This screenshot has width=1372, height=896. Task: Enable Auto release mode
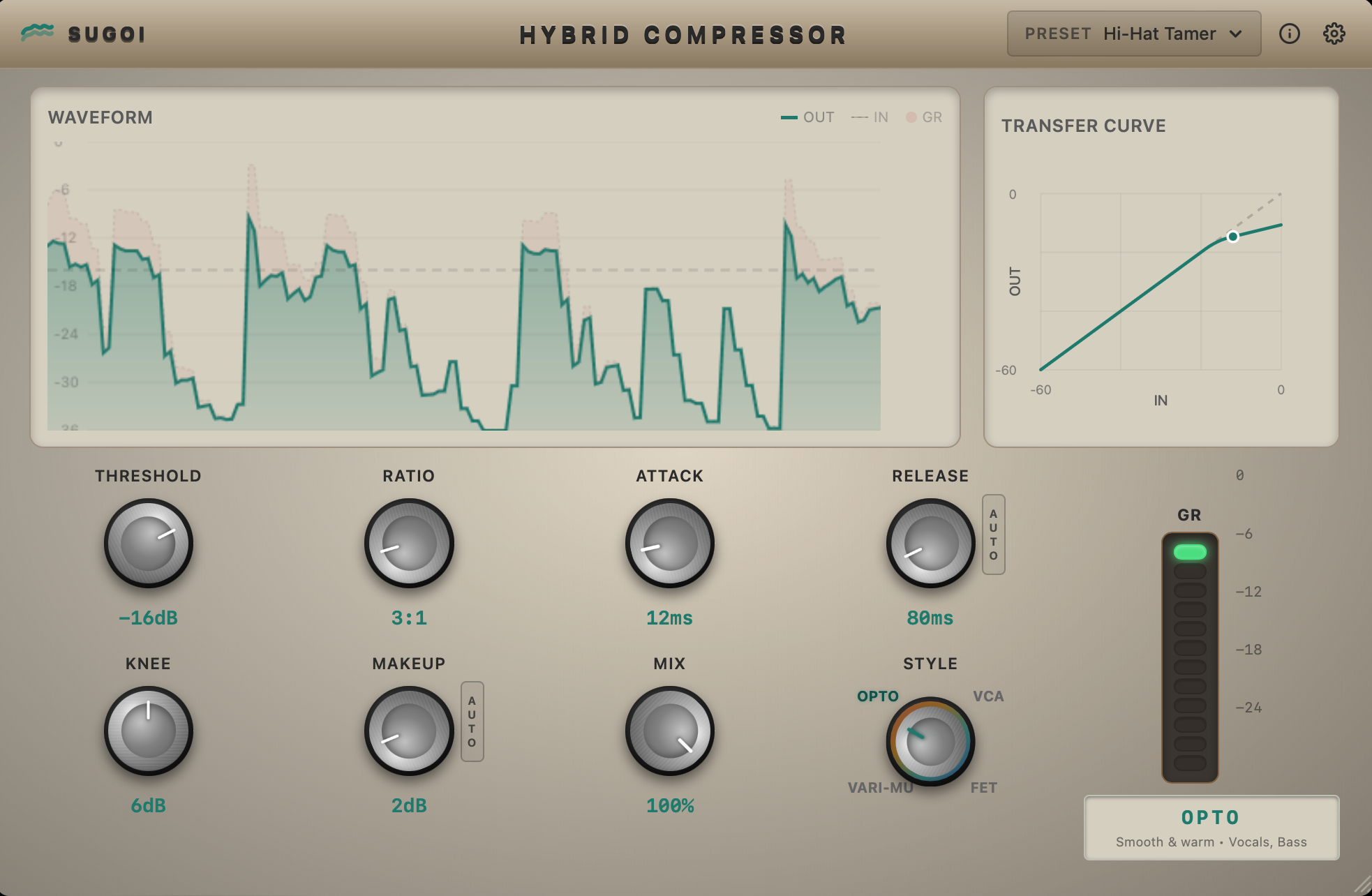994,534
